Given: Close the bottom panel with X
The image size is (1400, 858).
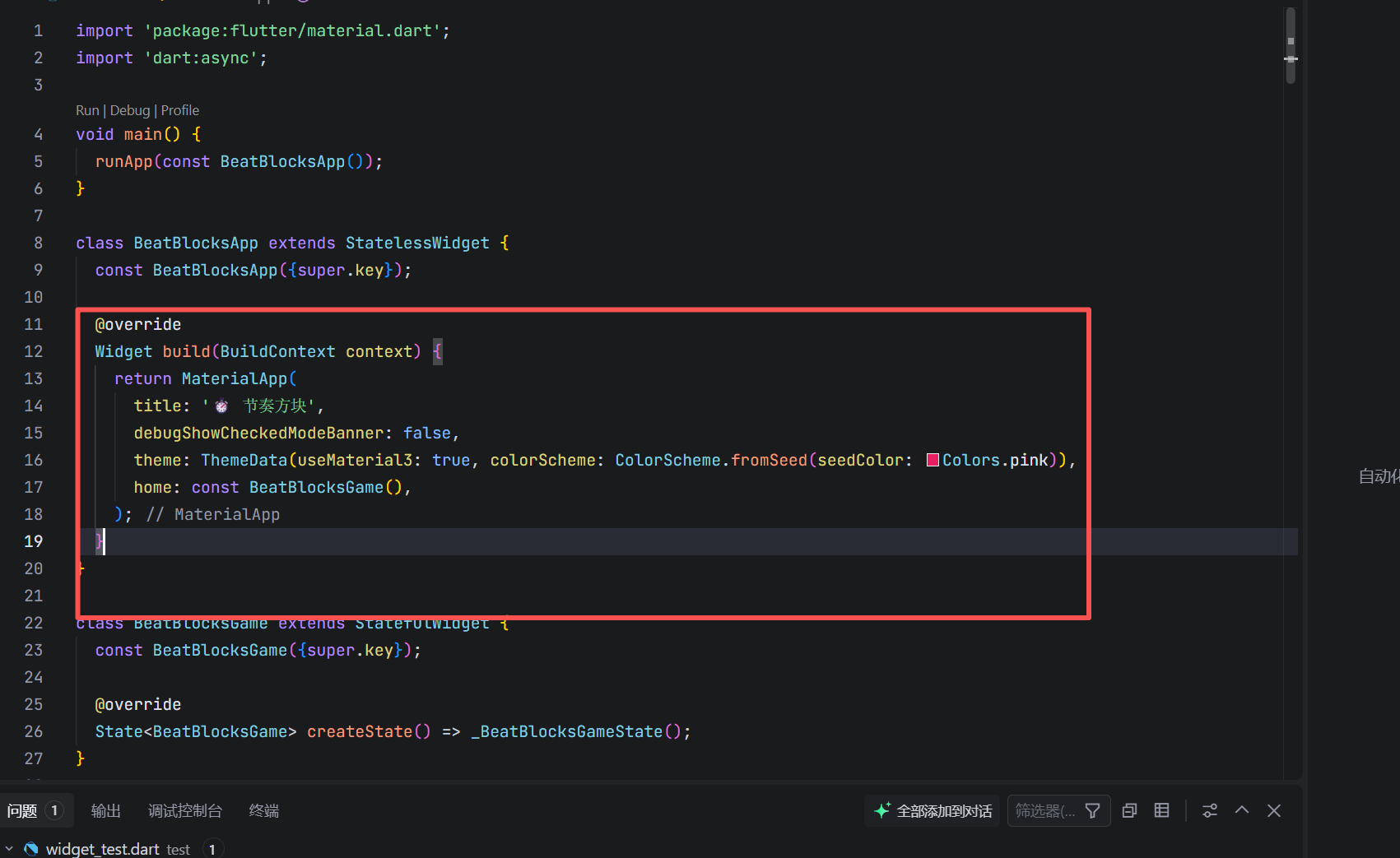Looking at the screenshot, I should click(1274, 811).
